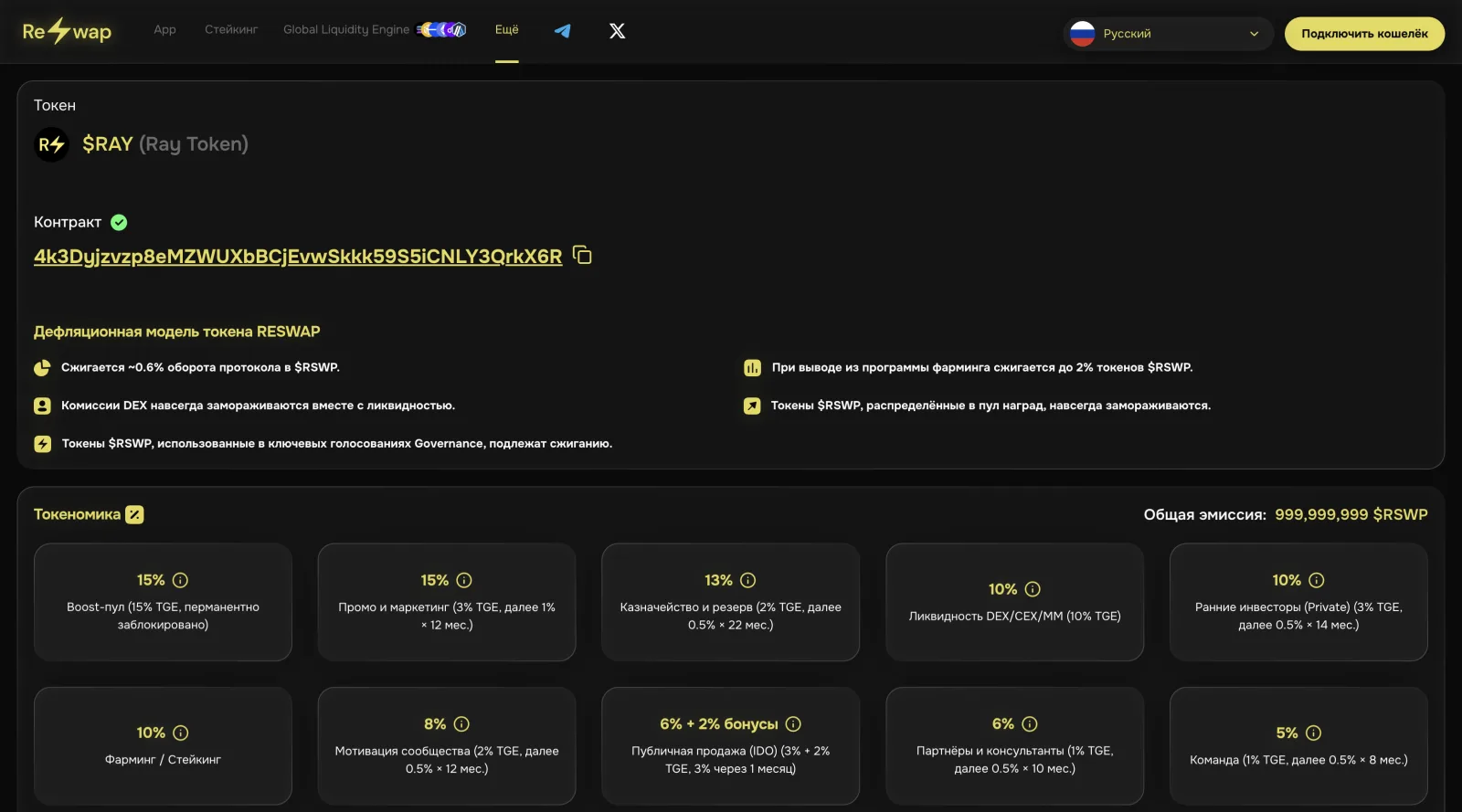The width and height of the screenshot is (1462, 812).
Task: Click the text Сжигается ~0.6% оборота протокола
Action: pos(200,368)
